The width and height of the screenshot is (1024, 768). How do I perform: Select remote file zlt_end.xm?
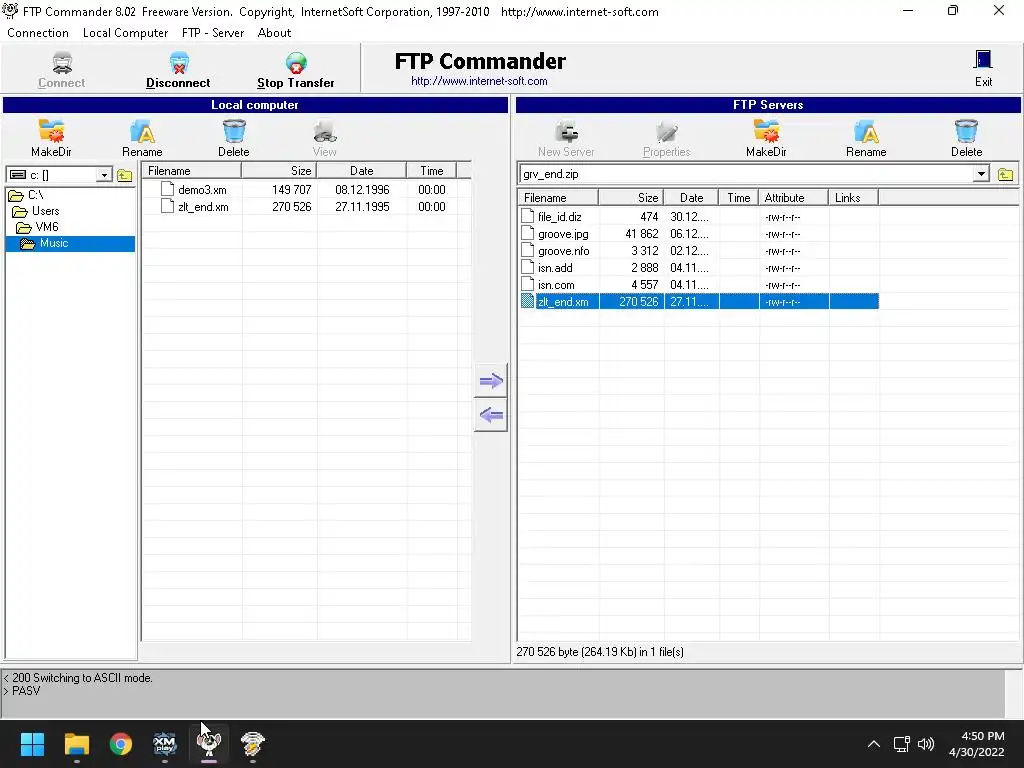[699, 302]
